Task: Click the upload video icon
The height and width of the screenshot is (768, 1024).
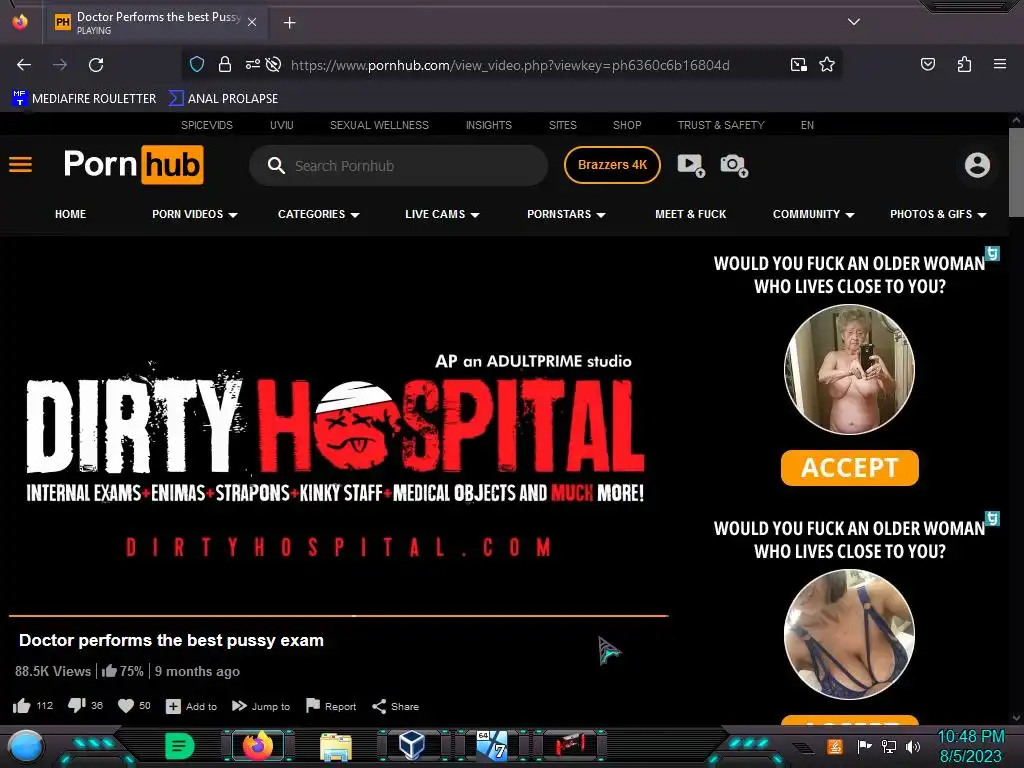Action: point(691,165)
